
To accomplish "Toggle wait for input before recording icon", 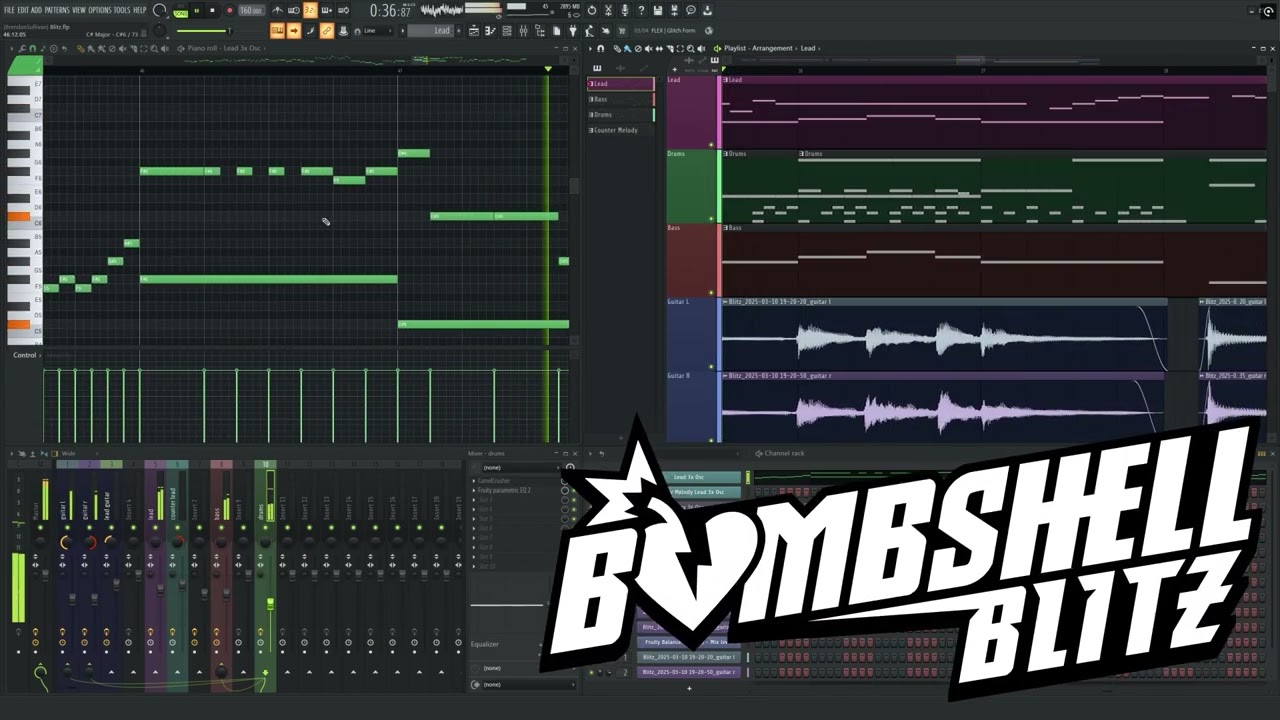I will pyautogui.click(x=294, y=10).
